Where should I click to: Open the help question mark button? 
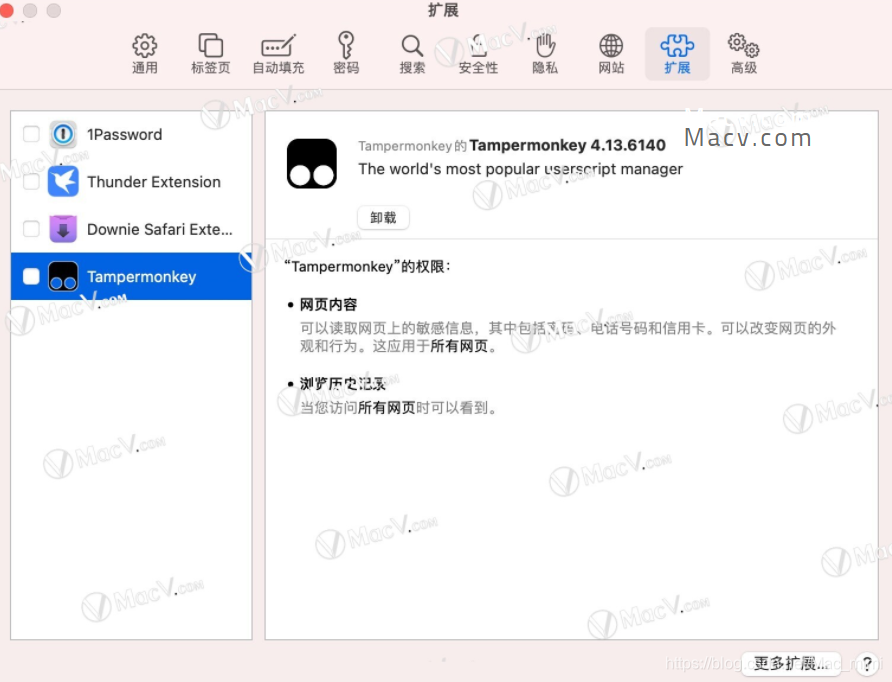866,663
